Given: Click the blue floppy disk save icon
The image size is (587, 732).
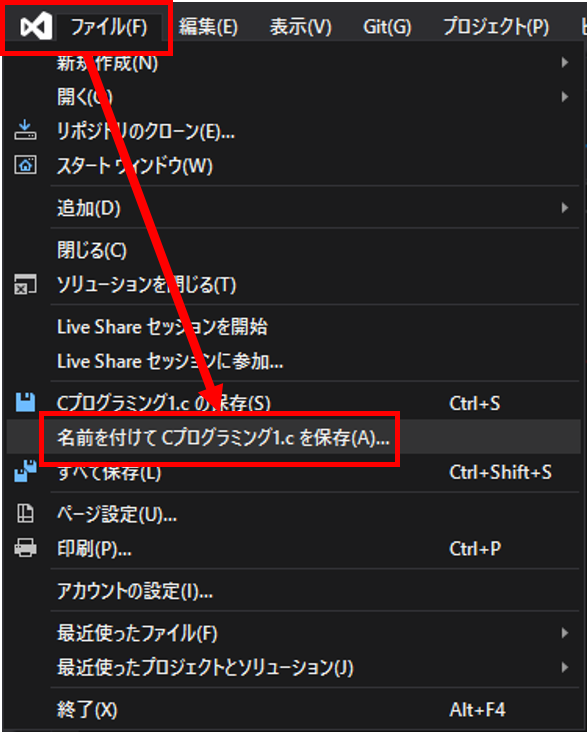Looking at the screenshot, I should point(25,402).
